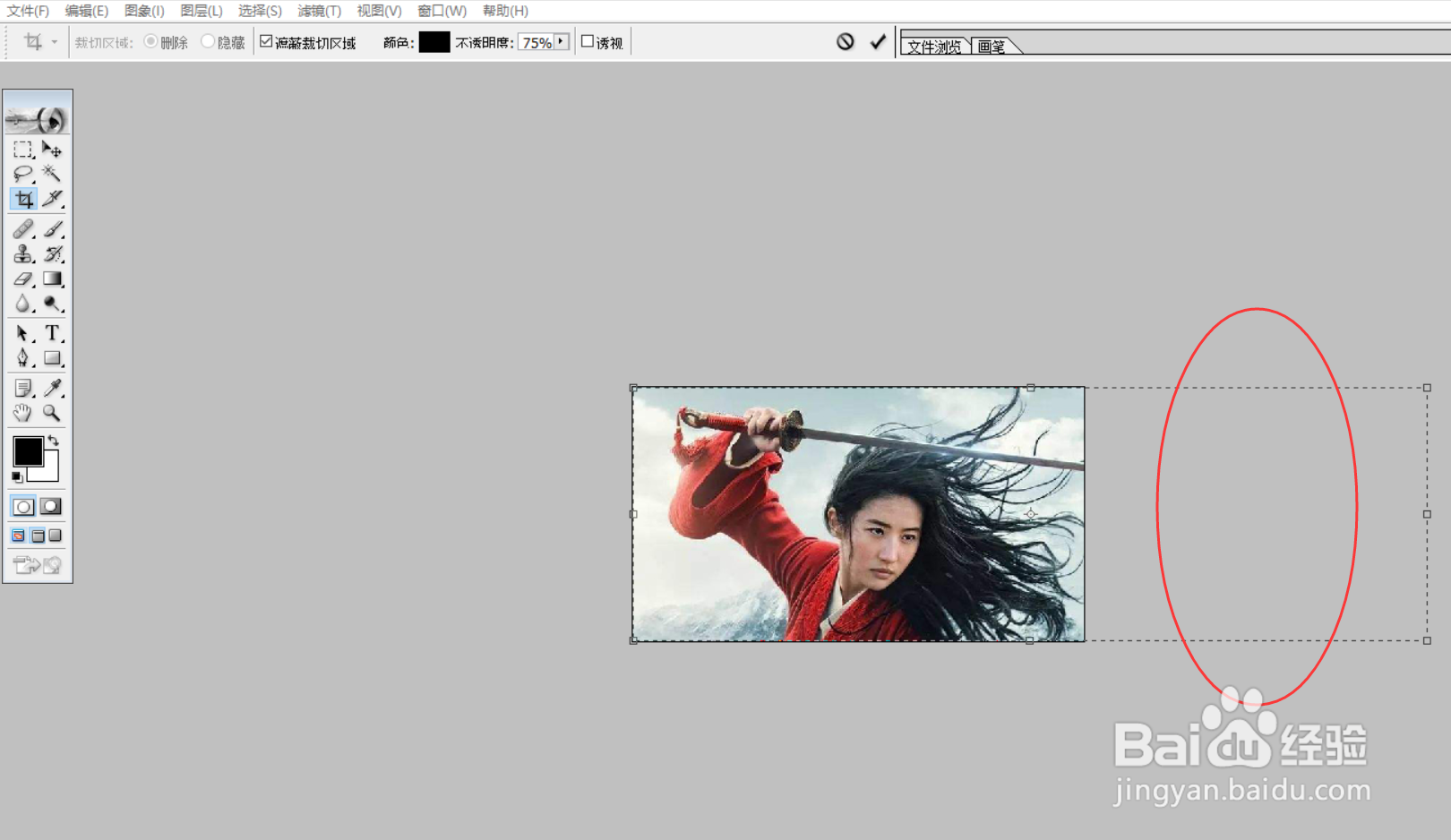
Task: Open the 帮助(H) menu
Action: pyautogui.click(x=505, y=11)
